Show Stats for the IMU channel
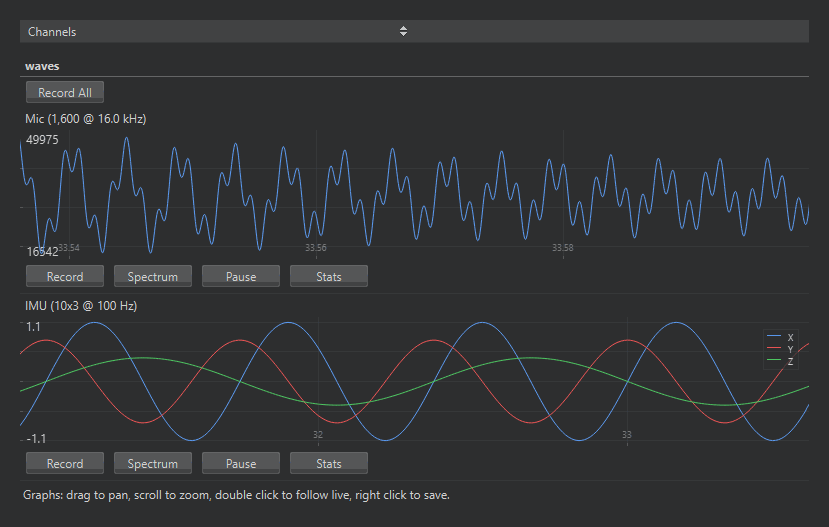Image resolution: width=829 pixels, height=527 pixels. (x=329, y=464)
